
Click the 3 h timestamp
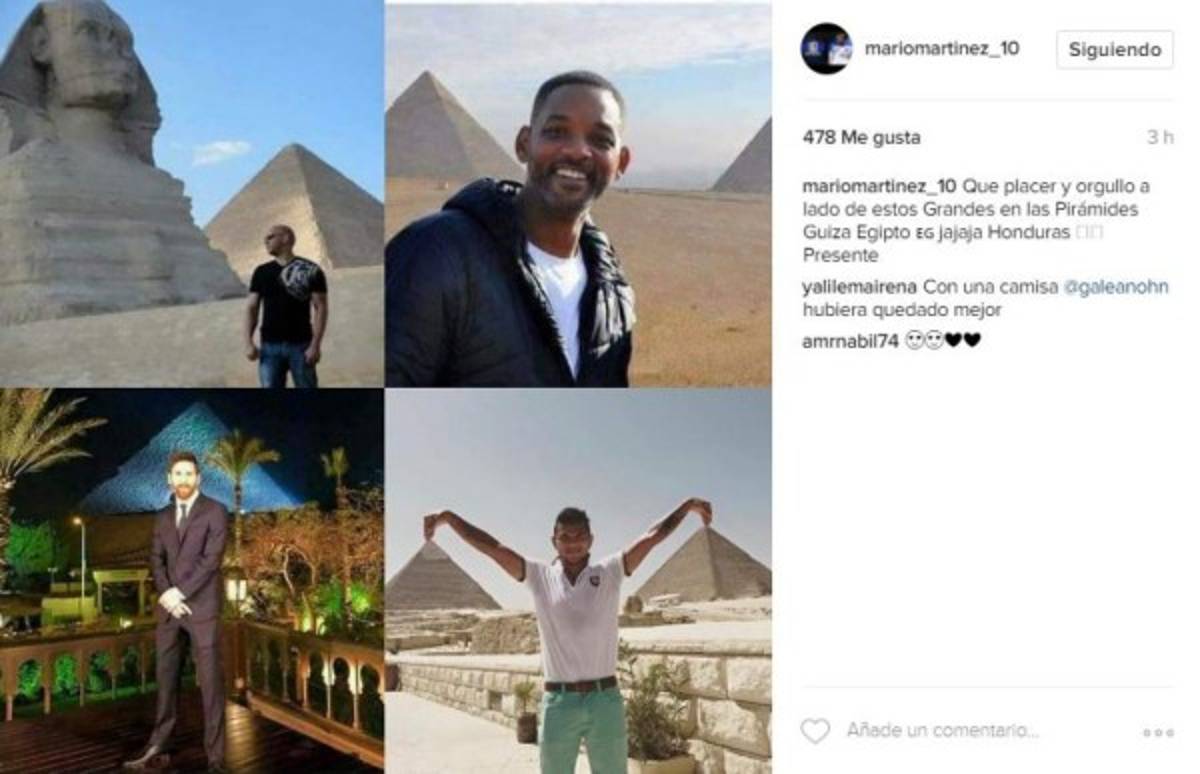point(1160,138)
